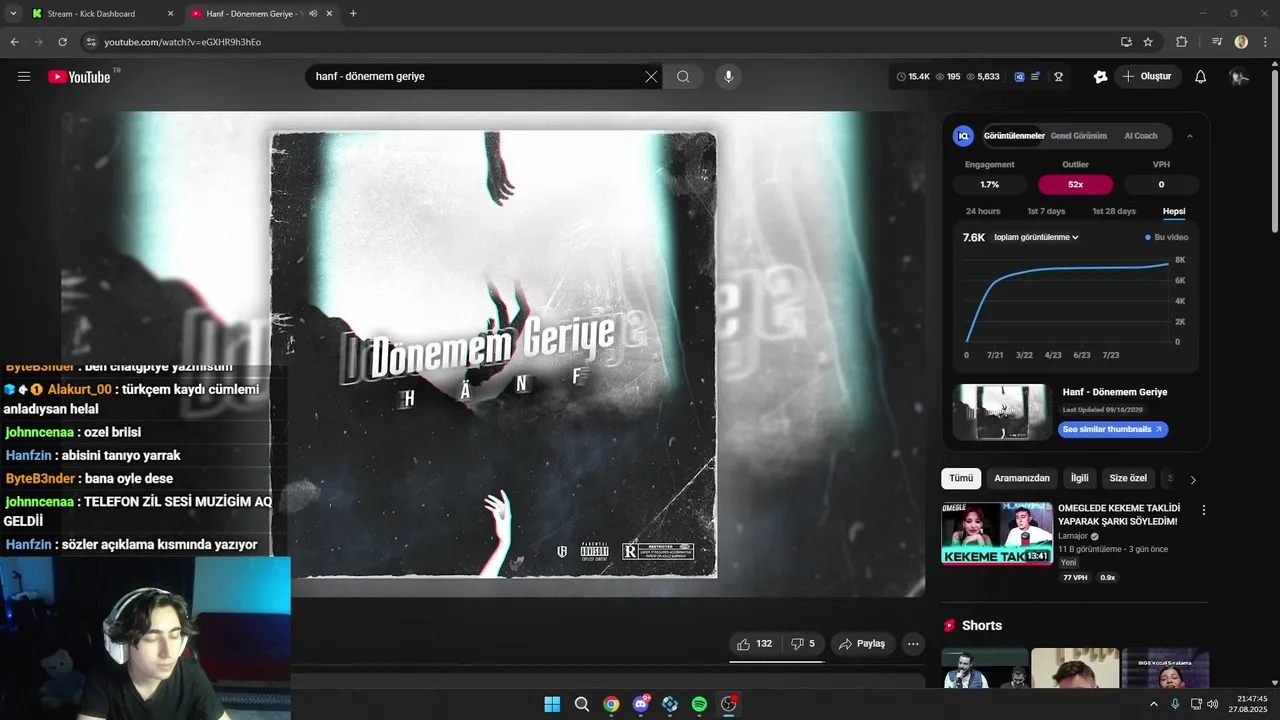Show more filter chips with the right arrow
Viewport: 1280px width, 720px height.
[x=1192, y=479]
